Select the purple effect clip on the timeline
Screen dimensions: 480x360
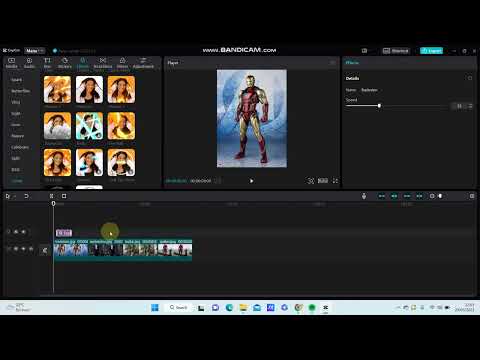coord(64,233)
